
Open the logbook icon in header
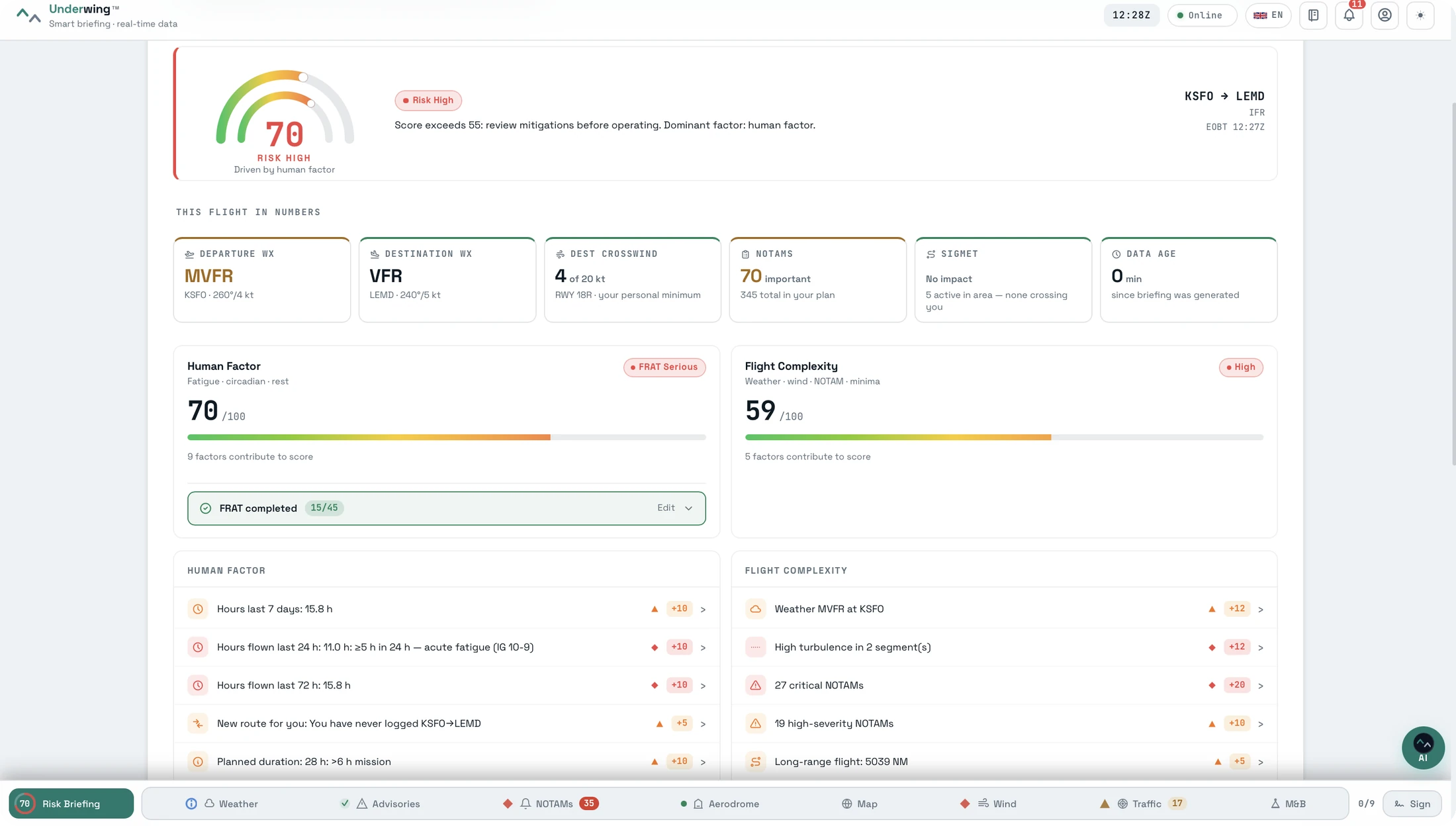(x=1313, y=15)
